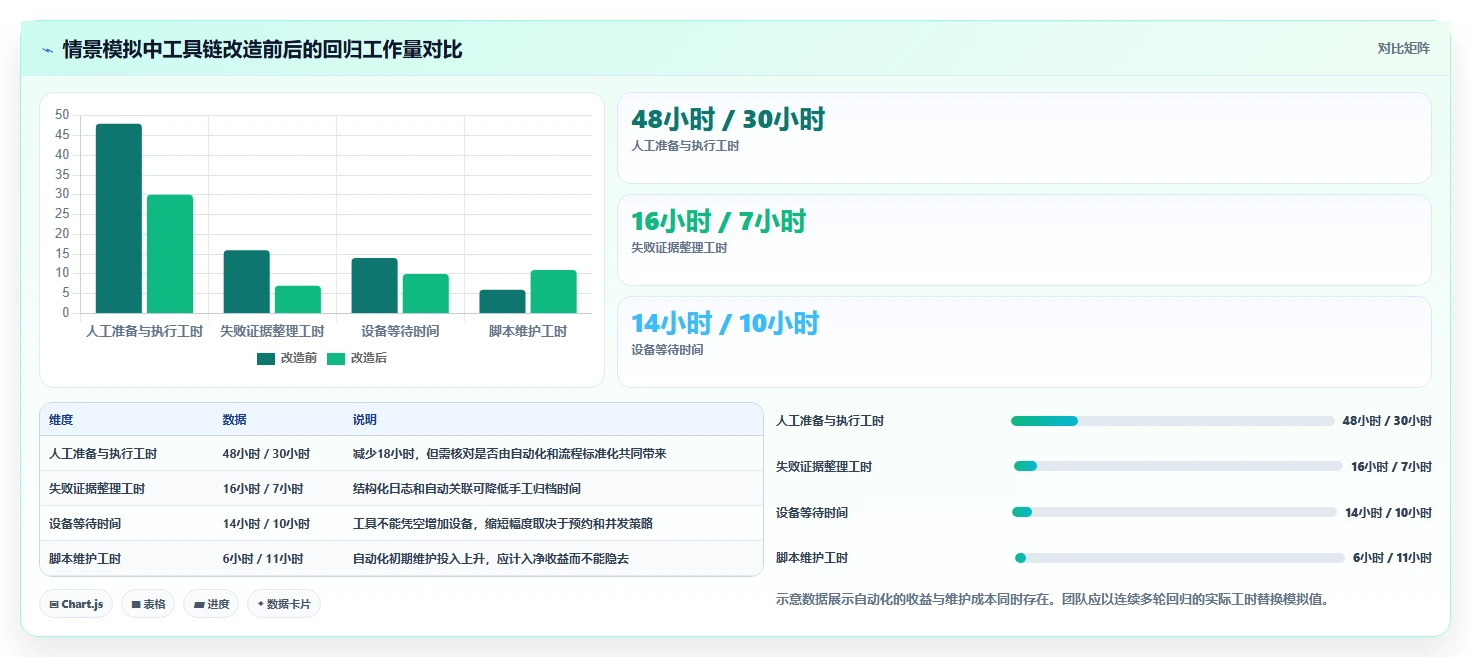This screenshot has height=657, width=1471.
Task: Click progress list label 人工准备与执行工时
Action: 830,421
